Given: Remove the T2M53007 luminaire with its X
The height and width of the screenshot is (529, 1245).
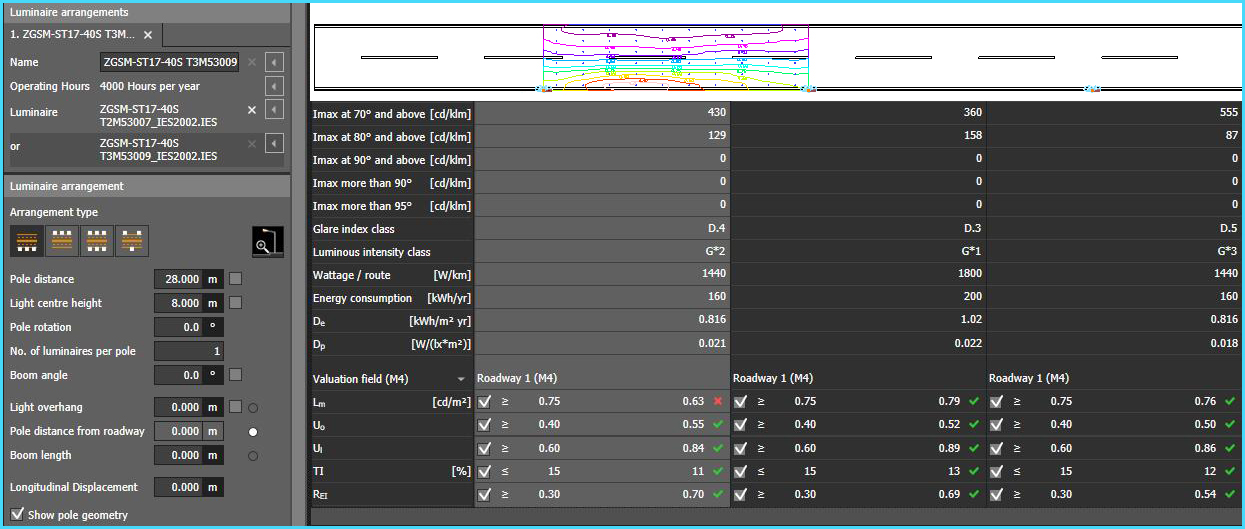Looking at the screenshot, I should (252, 109).
